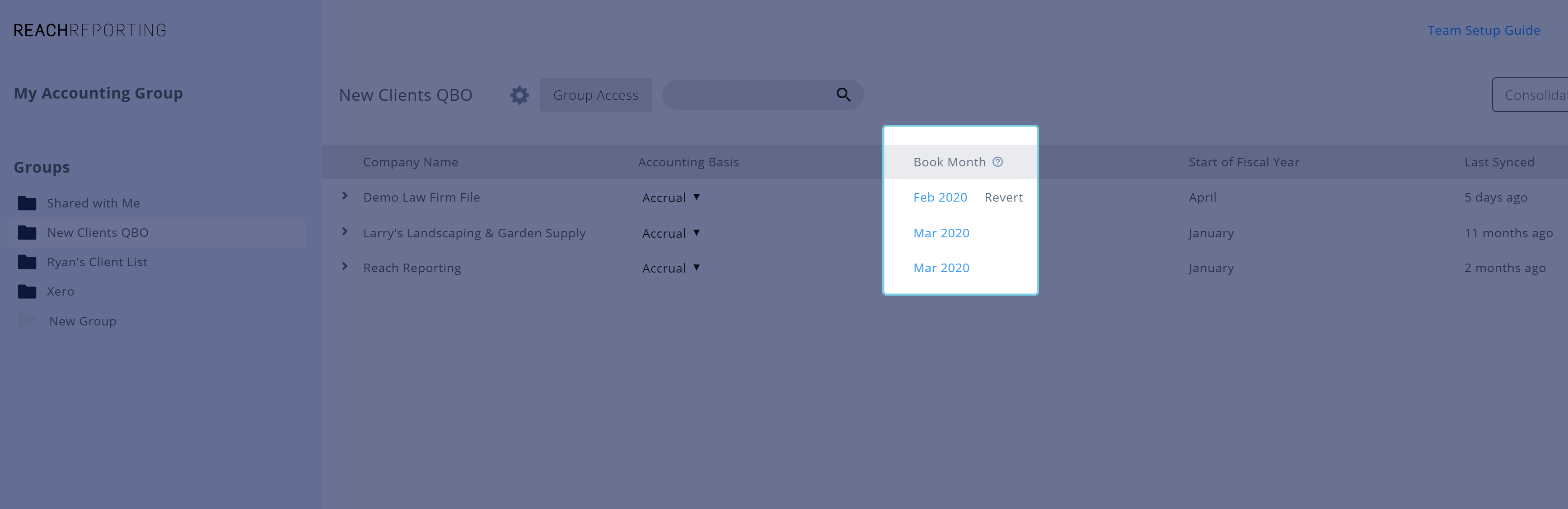Click the Ryan's Client List folder icon
The image size is (1568, 509).
coord(27,262)
